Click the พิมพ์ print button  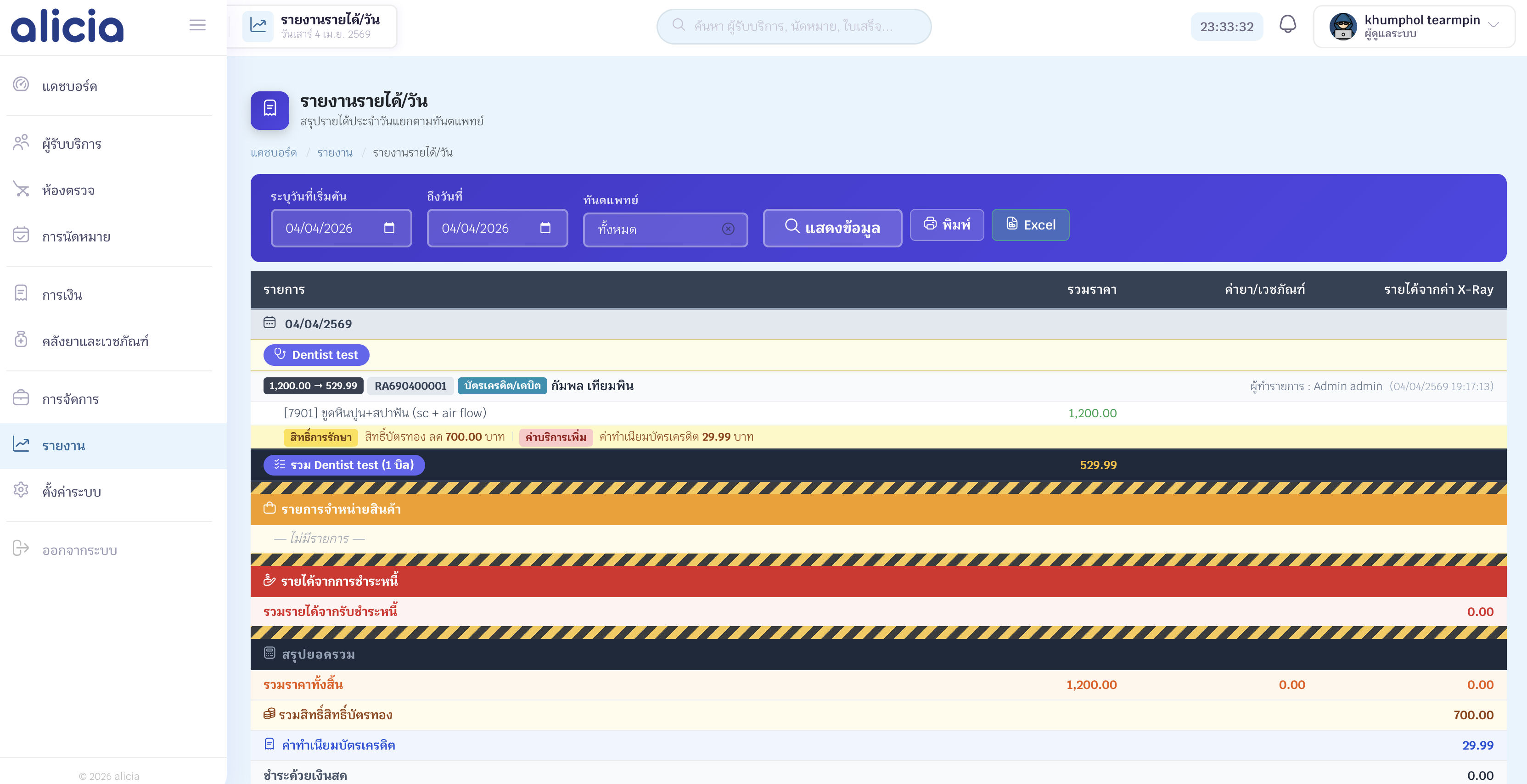[x=947, y=224]
